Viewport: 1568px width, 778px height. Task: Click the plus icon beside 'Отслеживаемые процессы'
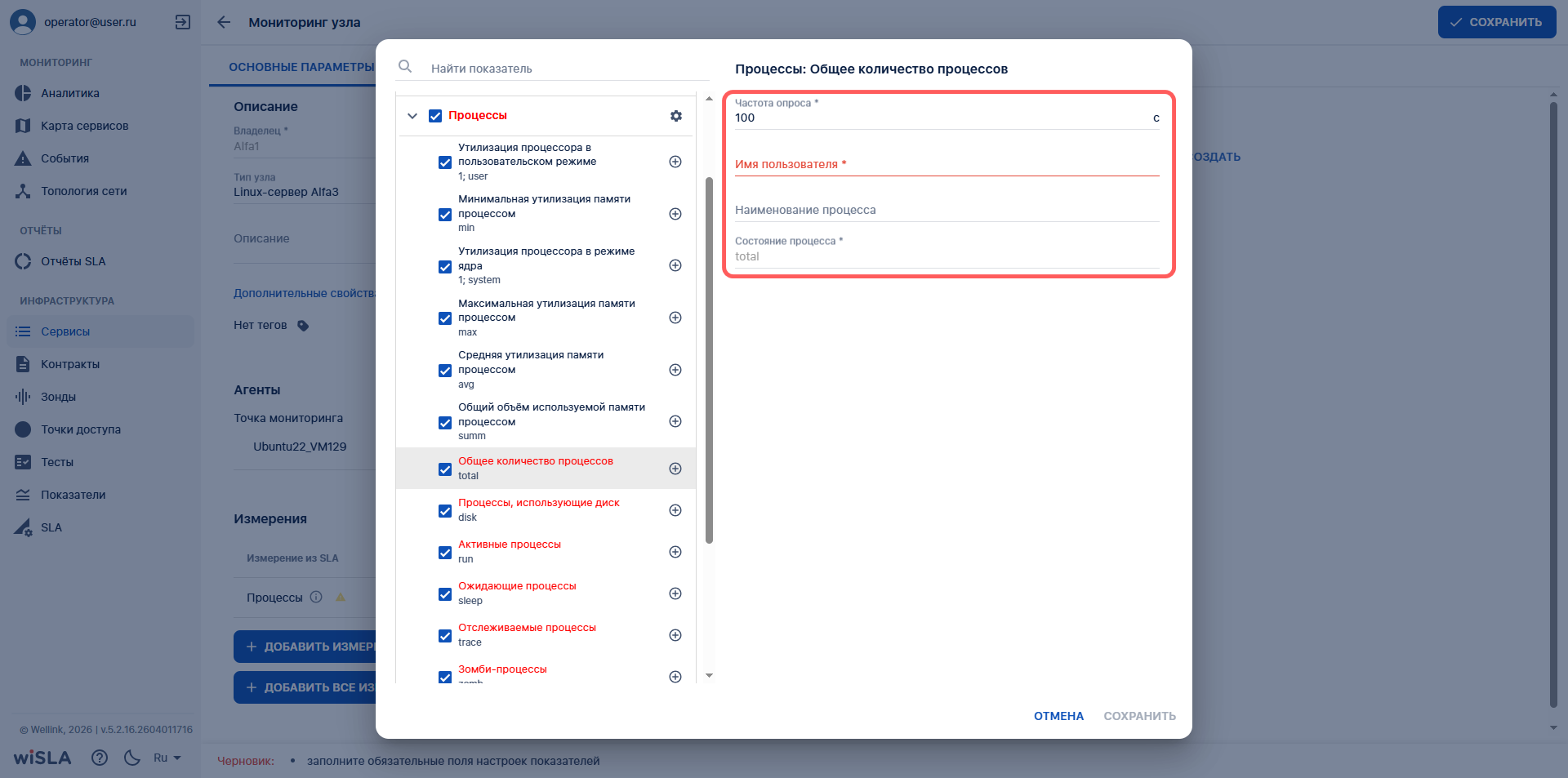click(x=675, y=635)
